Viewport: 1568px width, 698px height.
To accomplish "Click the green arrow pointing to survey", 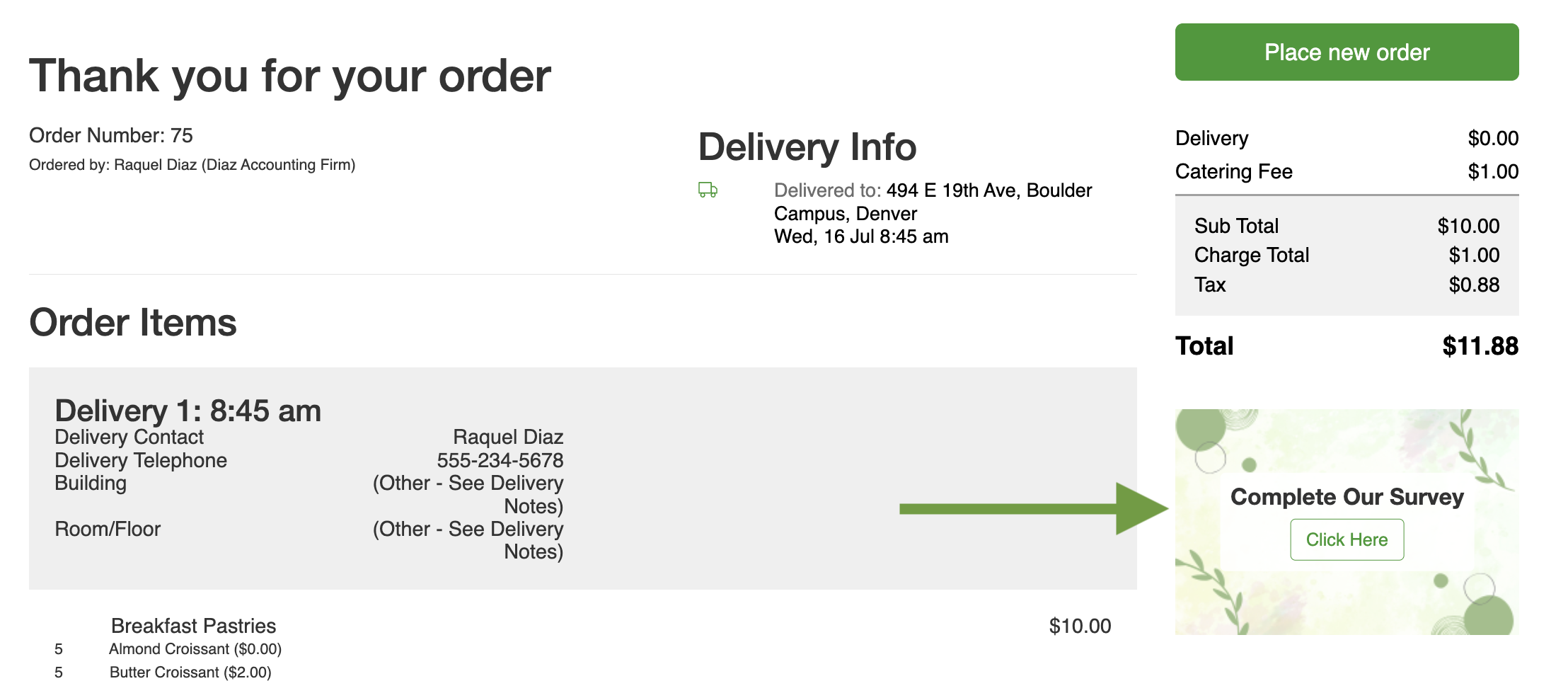I will pyautogui.click(x=1034, y=508).
